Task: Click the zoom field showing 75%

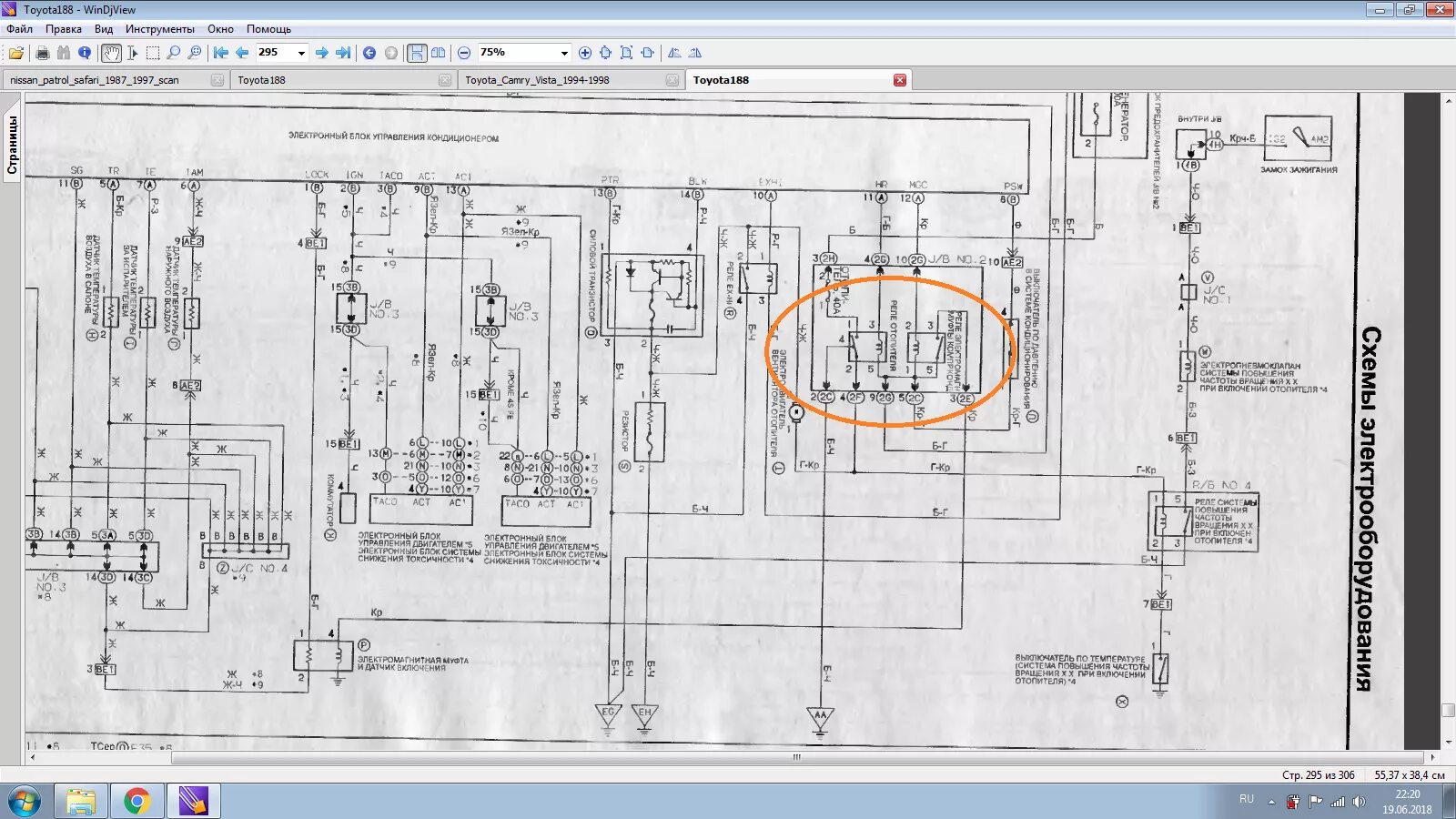Action: coord(517,53)
